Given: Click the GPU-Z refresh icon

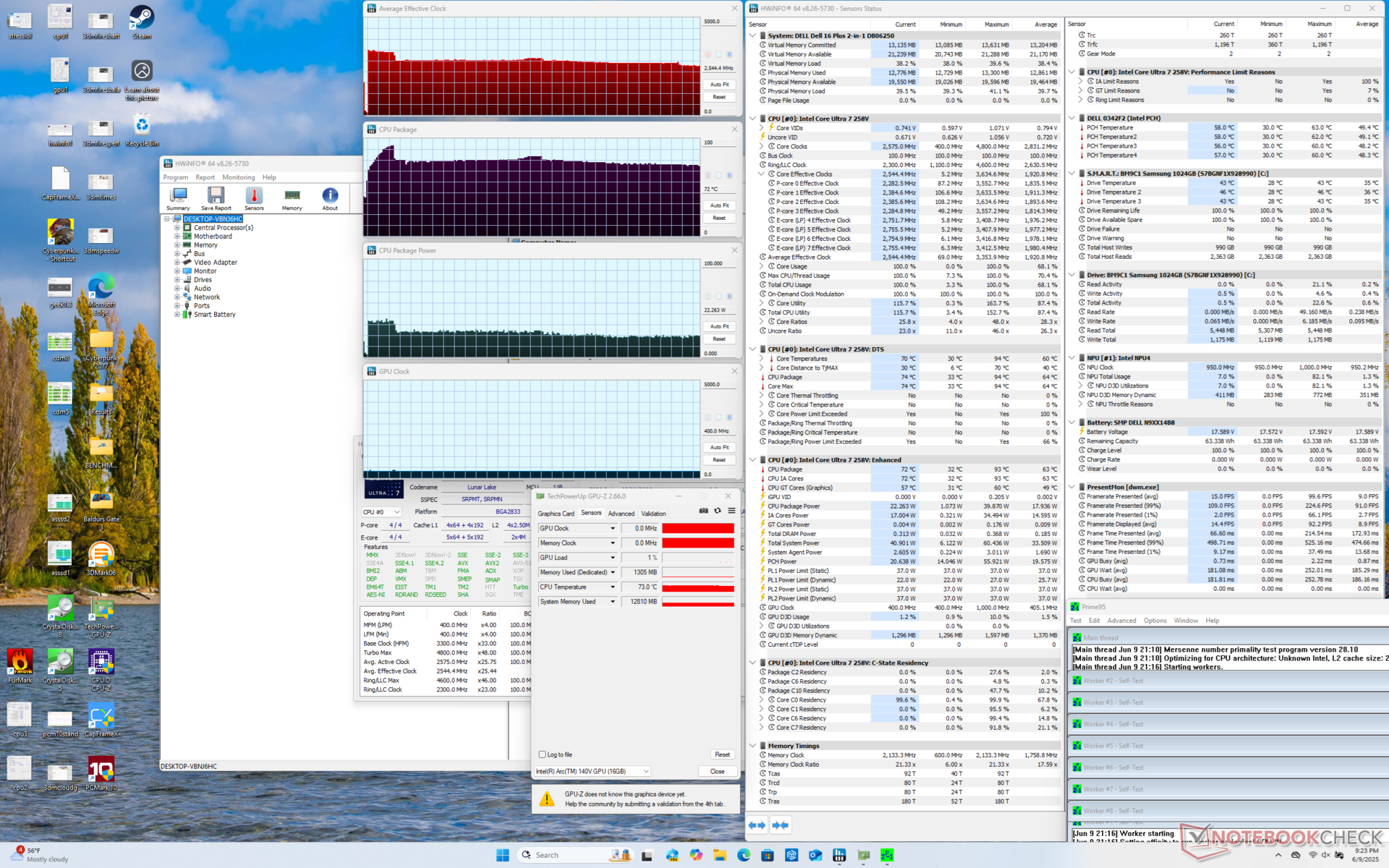Looking at the screenshot, I should point(718,511).
